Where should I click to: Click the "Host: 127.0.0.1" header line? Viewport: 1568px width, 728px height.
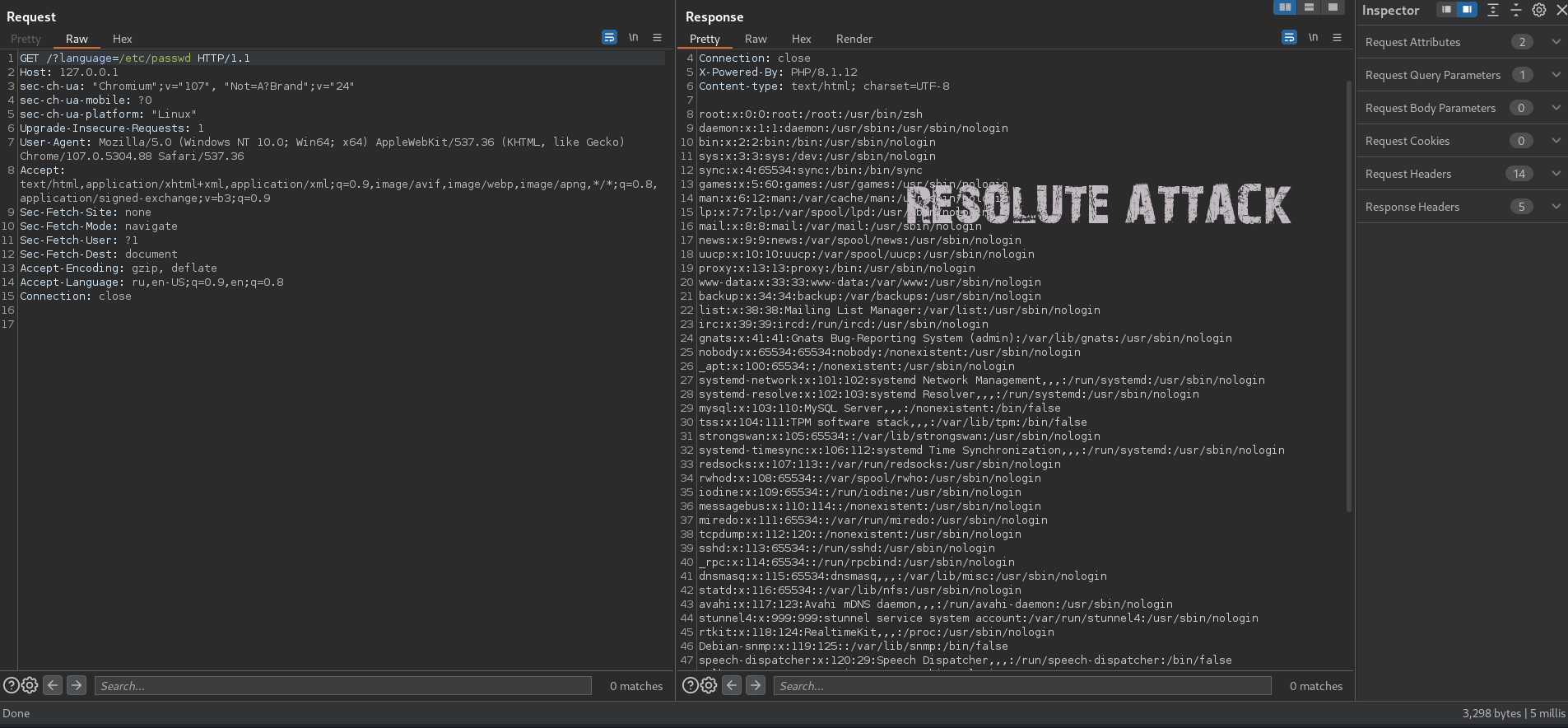(x=69, y=72)
